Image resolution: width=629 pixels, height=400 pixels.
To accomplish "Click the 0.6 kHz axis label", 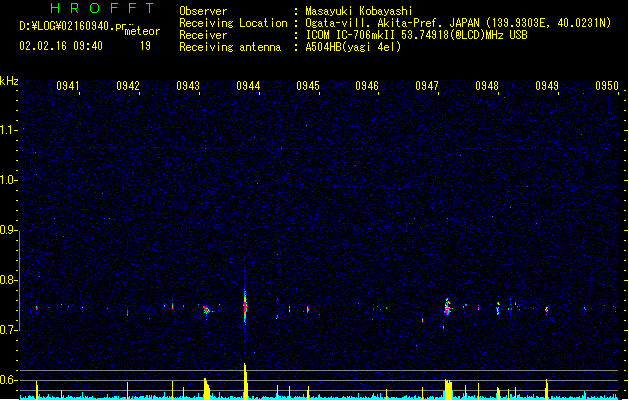I will click(x=9, y=380).
